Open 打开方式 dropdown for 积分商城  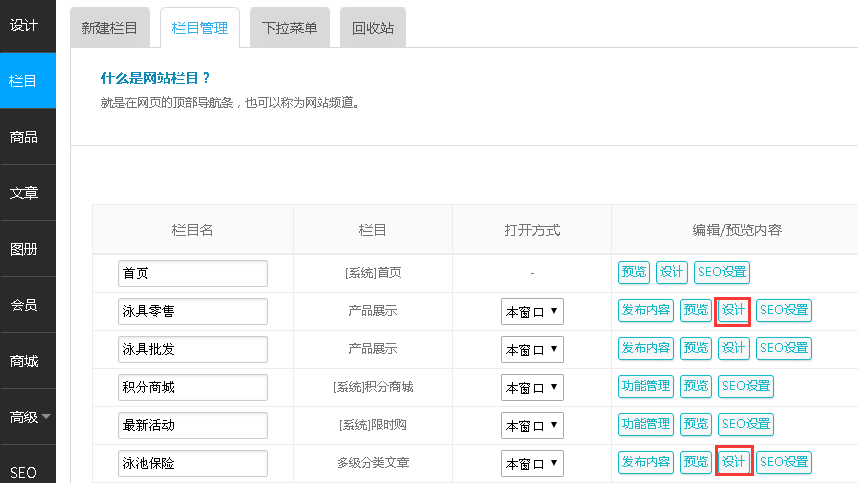click(x=532, y=387)
